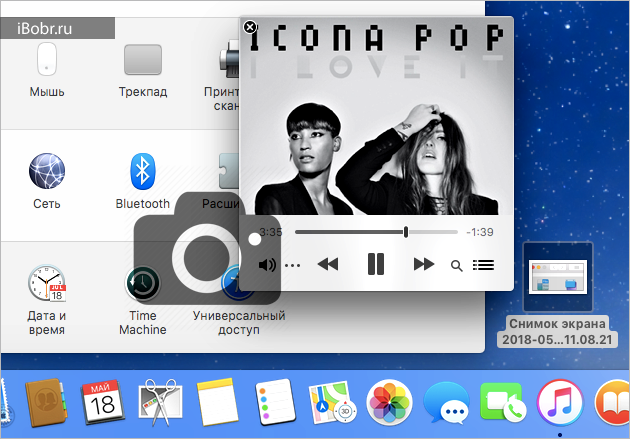
Task: Open the Time Machine preferences icon
Action: [143, 283]
